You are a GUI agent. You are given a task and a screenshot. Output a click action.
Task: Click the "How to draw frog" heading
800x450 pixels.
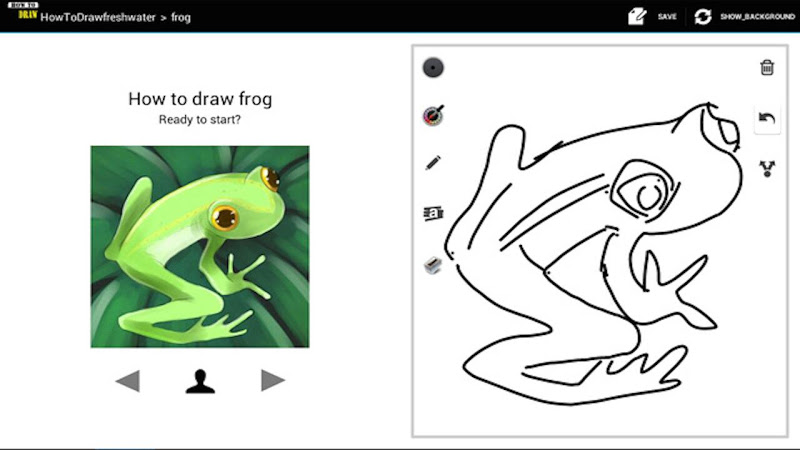pyautogui.click(x=200, y=99)
